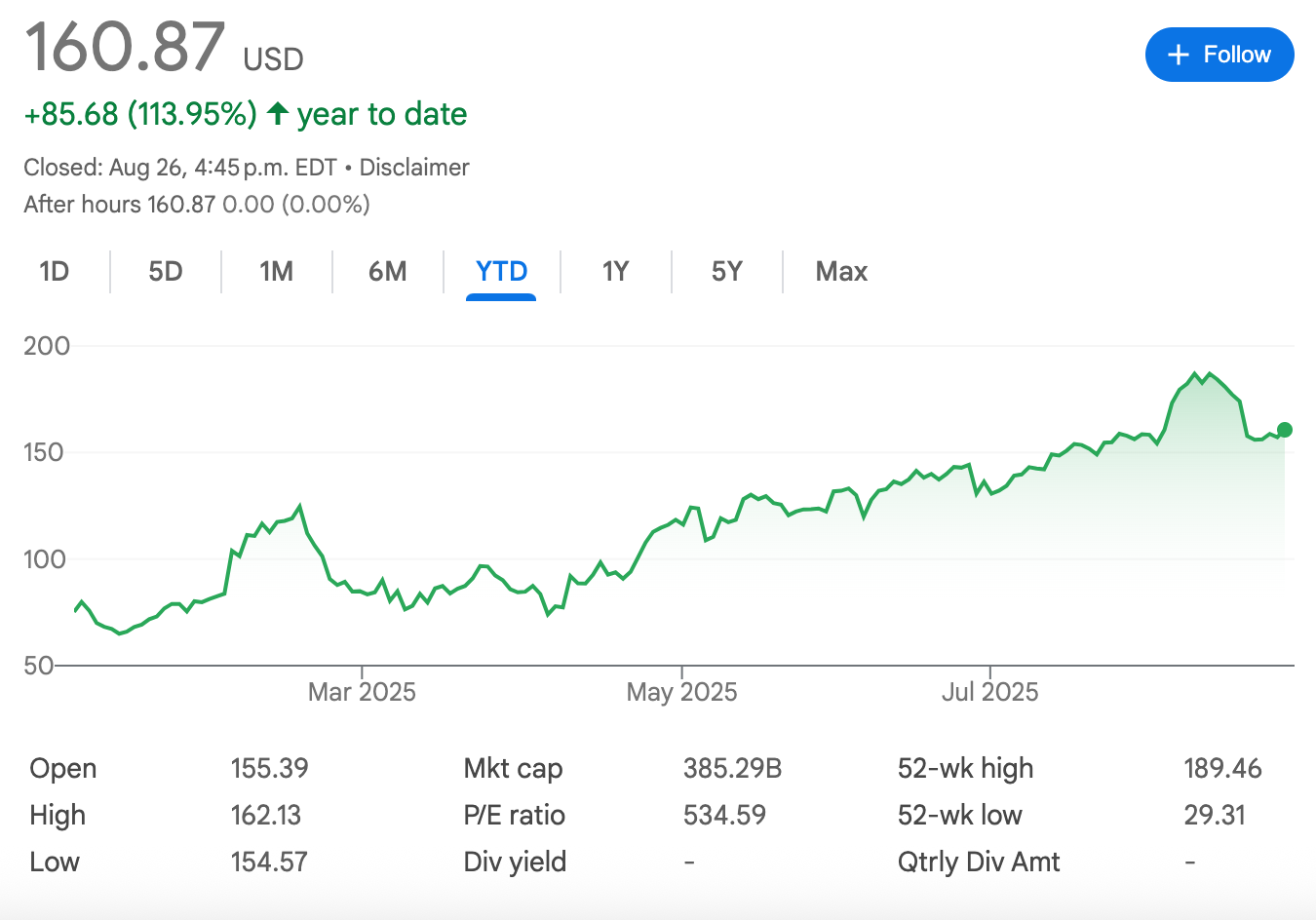
Task: Click the plus icon on Follow button
Action: click(x=1178, y=55)
